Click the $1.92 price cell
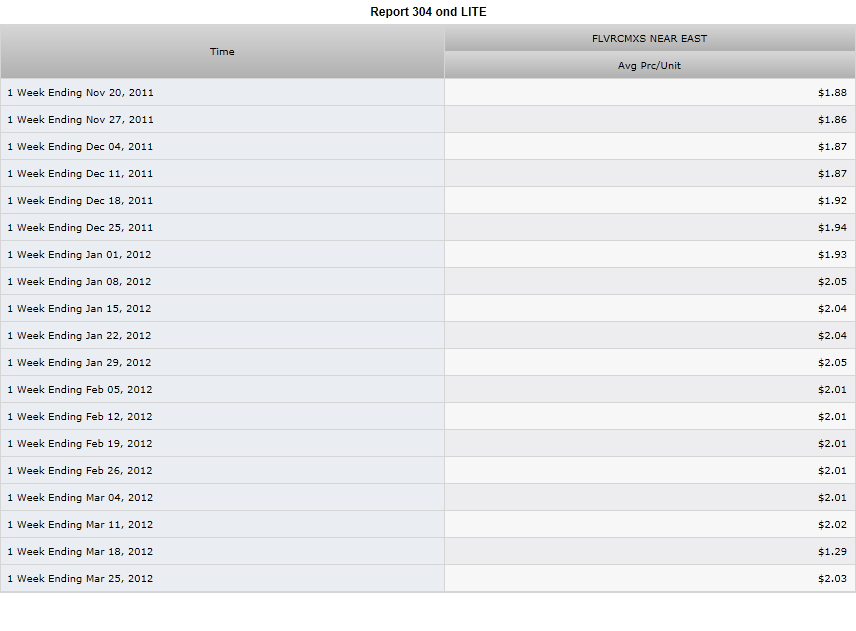This screenshot has width=856, height=631. (x=650, y=200)
